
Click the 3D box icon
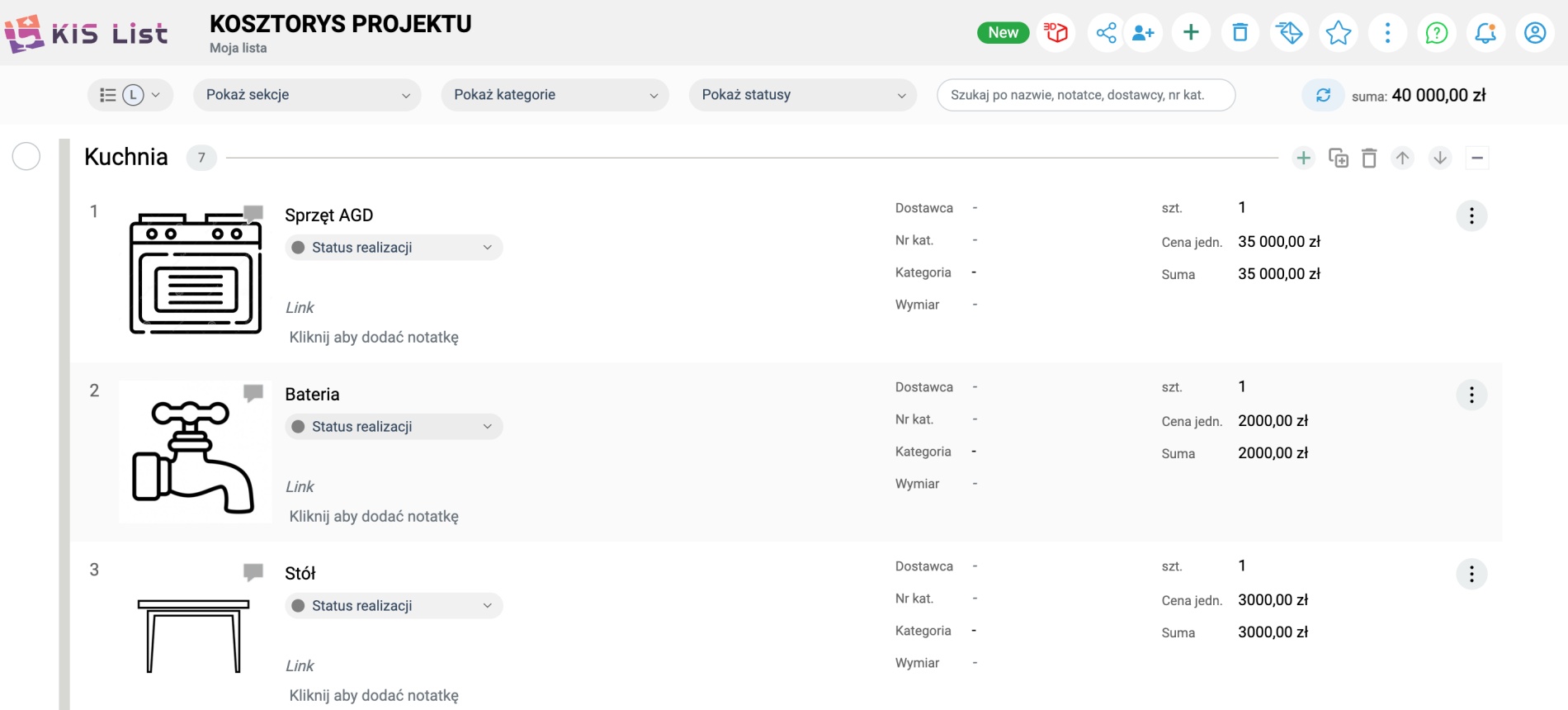click(x=1056, y=33)
